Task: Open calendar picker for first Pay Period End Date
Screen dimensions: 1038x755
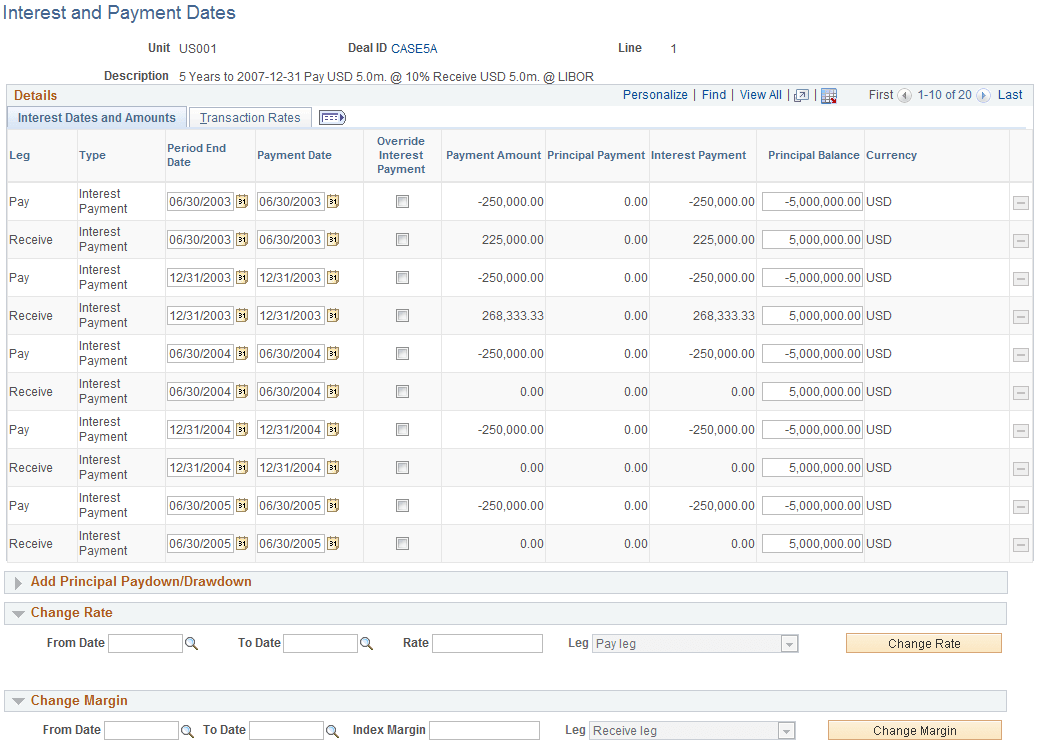Action: pyautogui.click(x=244, y=201)
